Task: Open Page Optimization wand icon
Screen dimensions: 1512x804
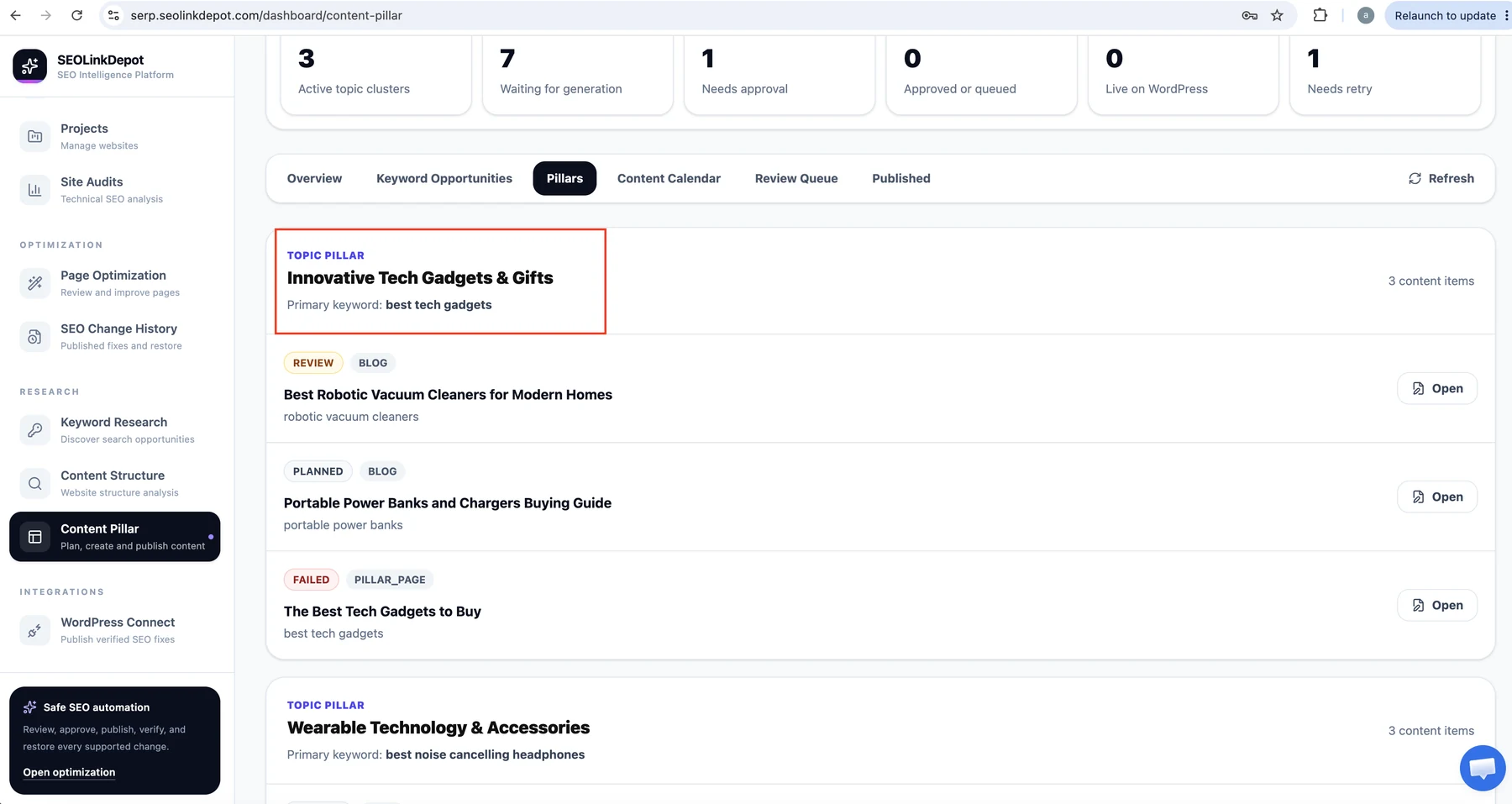Action: tap(34, 283)
